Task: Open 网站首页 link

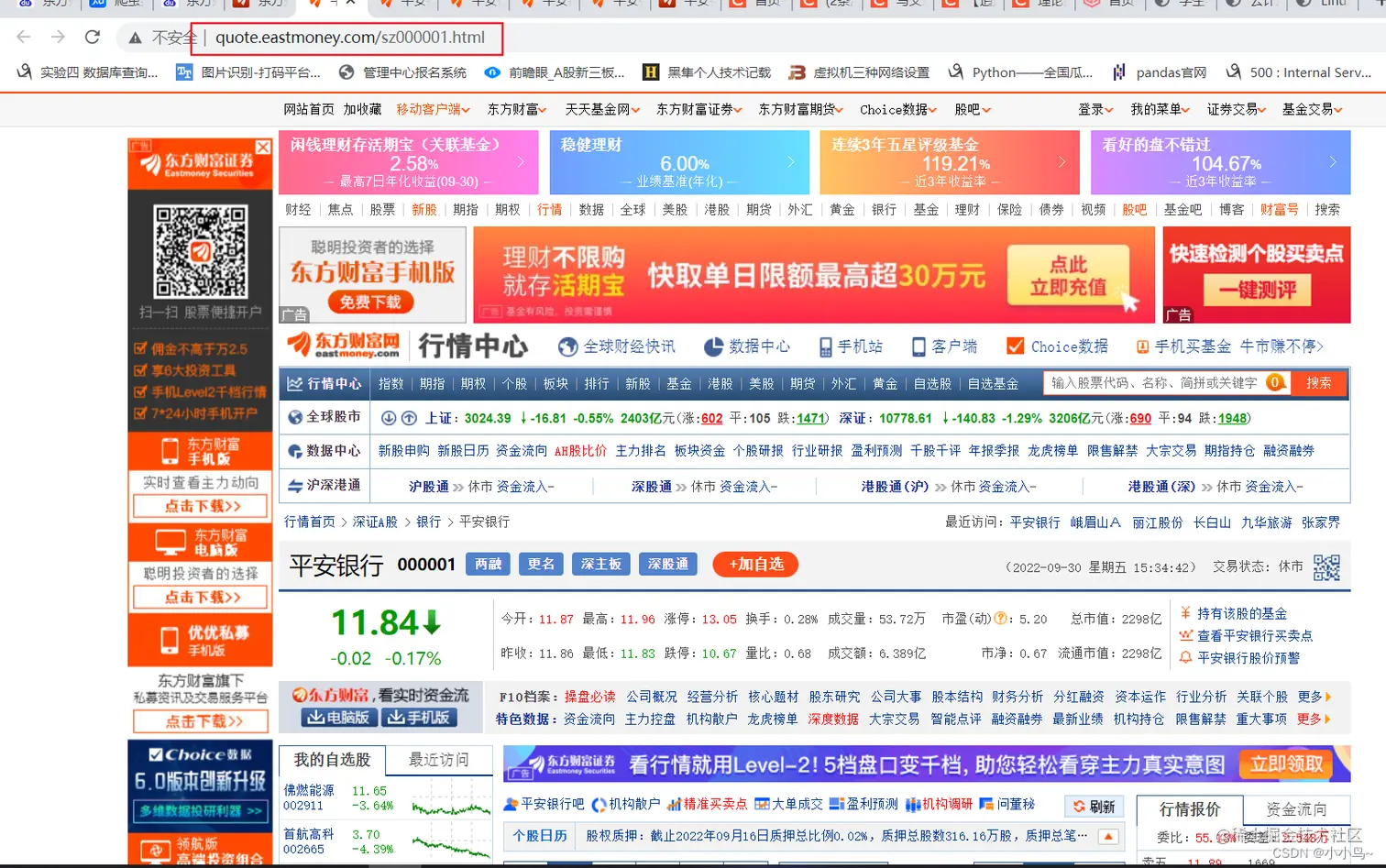Action: point(309,109)
